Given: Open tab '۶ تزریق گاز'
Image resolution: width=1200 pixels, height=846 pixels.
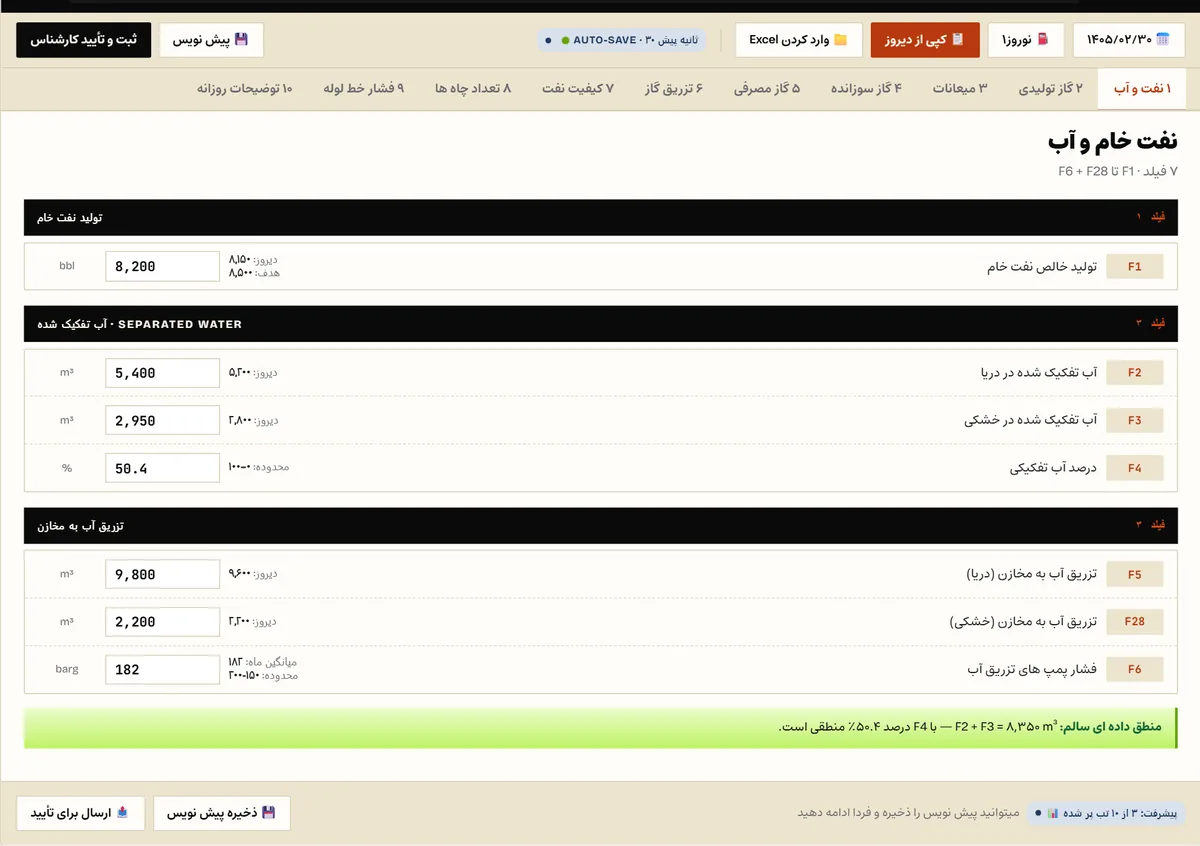Looking at the screenshot, I should [673, 89].
